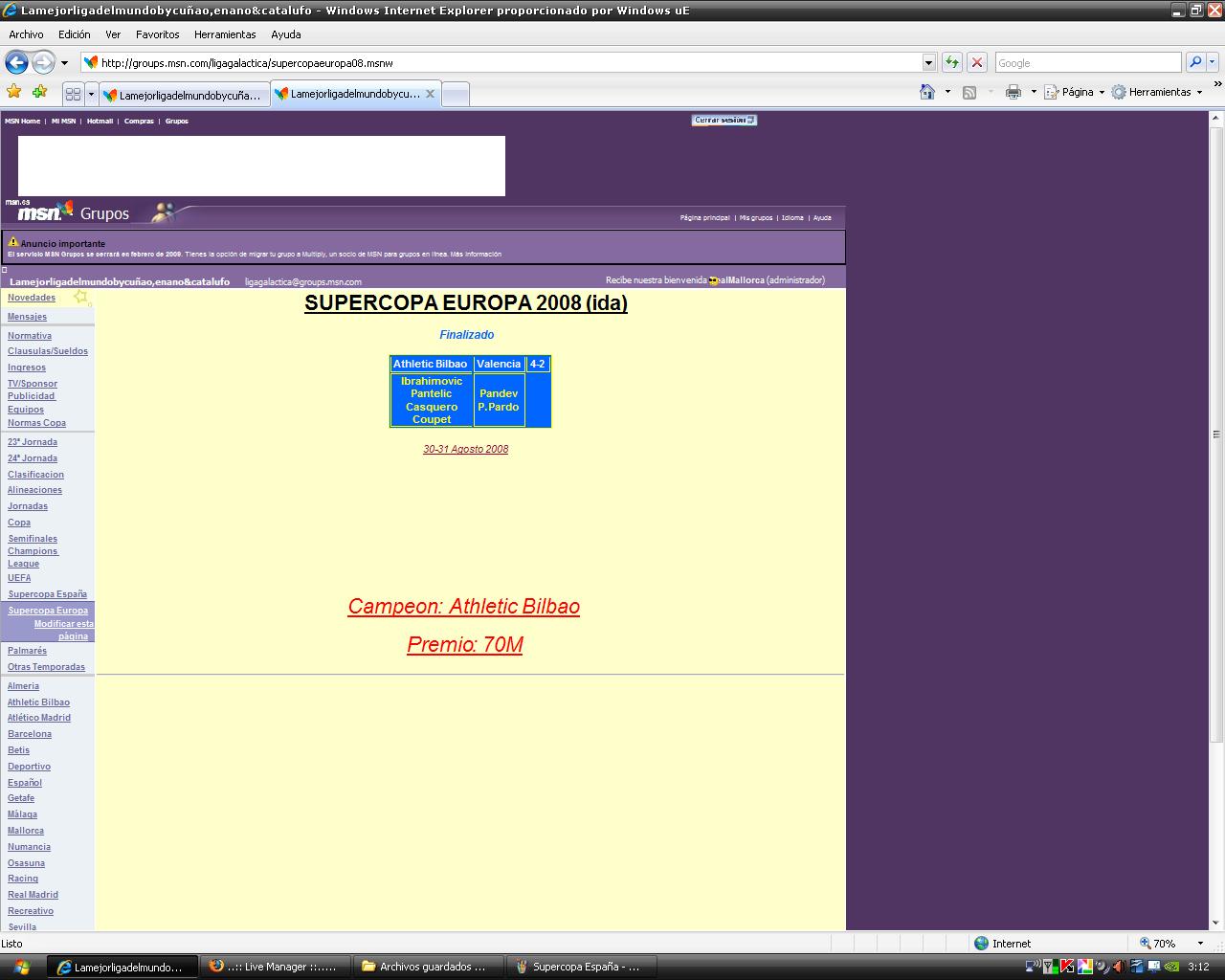Open the Home button dropdown arrow

(947, 92)
